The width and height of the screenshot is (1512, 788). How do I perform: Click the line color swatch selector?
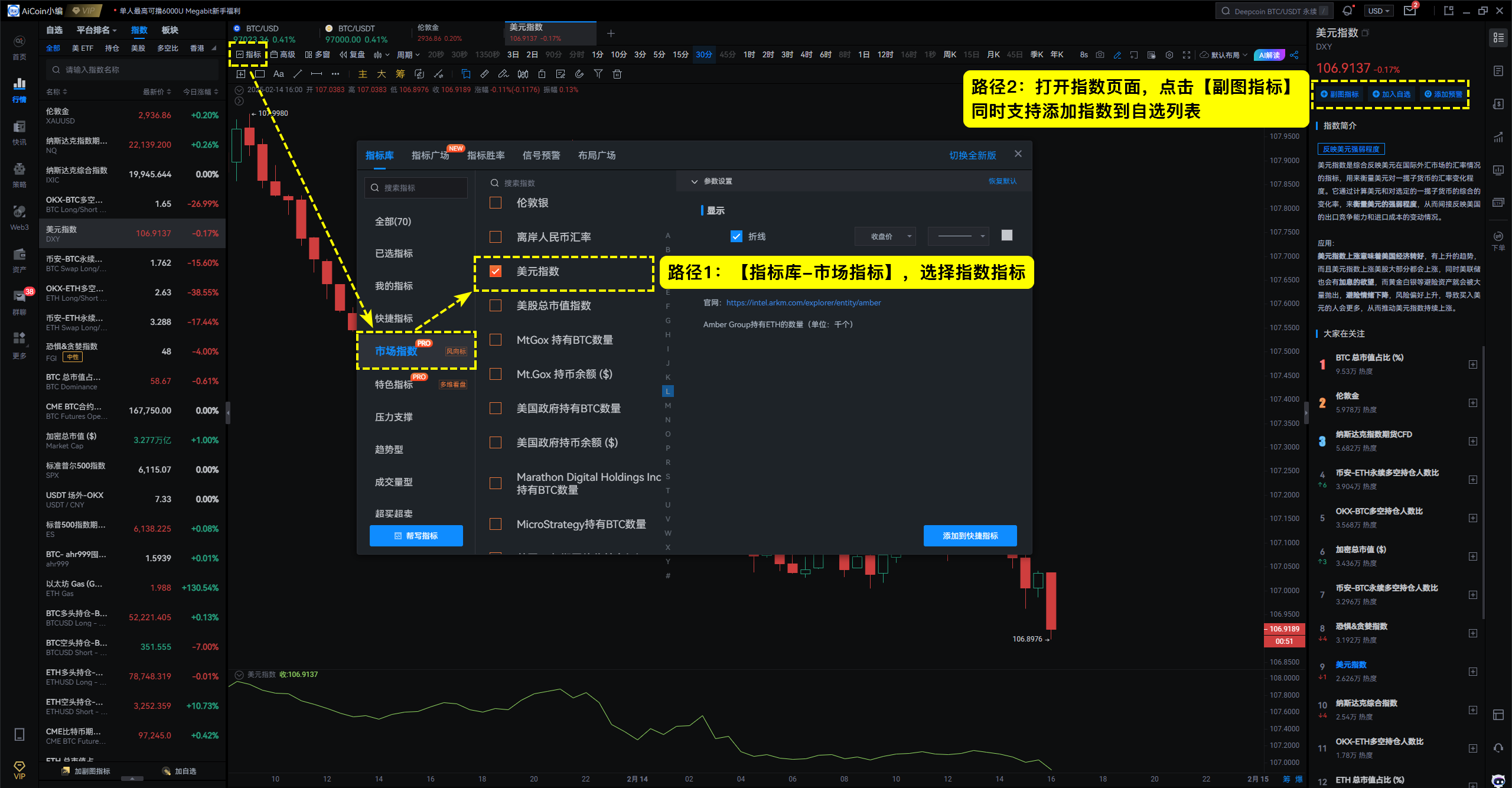point(1007,235)
